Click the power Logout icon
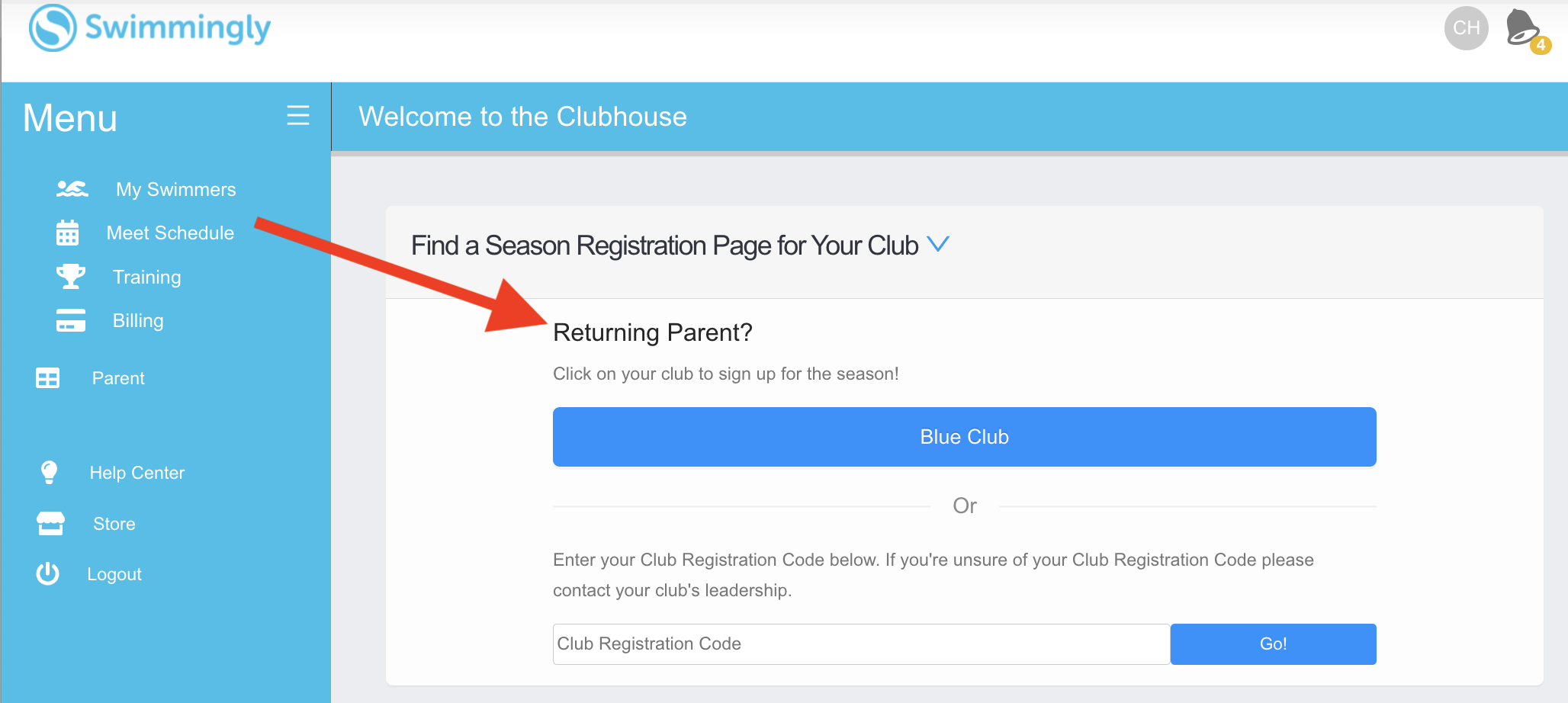1568x703 pixels. tap(48, 573)
